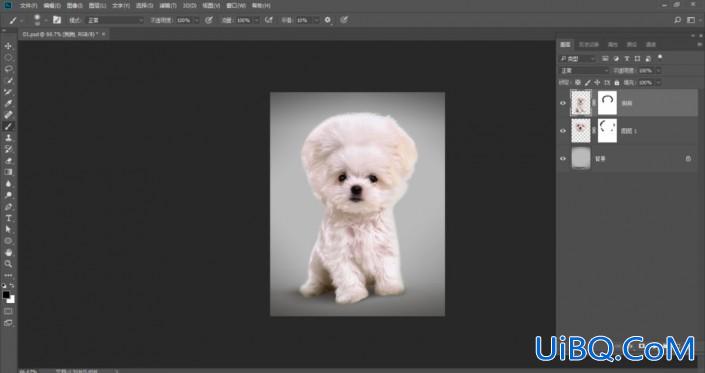The width and height of the screenshot is (705, 373).
Task: Hide 图层 1 using its eye icon
Action: (563, 131)
